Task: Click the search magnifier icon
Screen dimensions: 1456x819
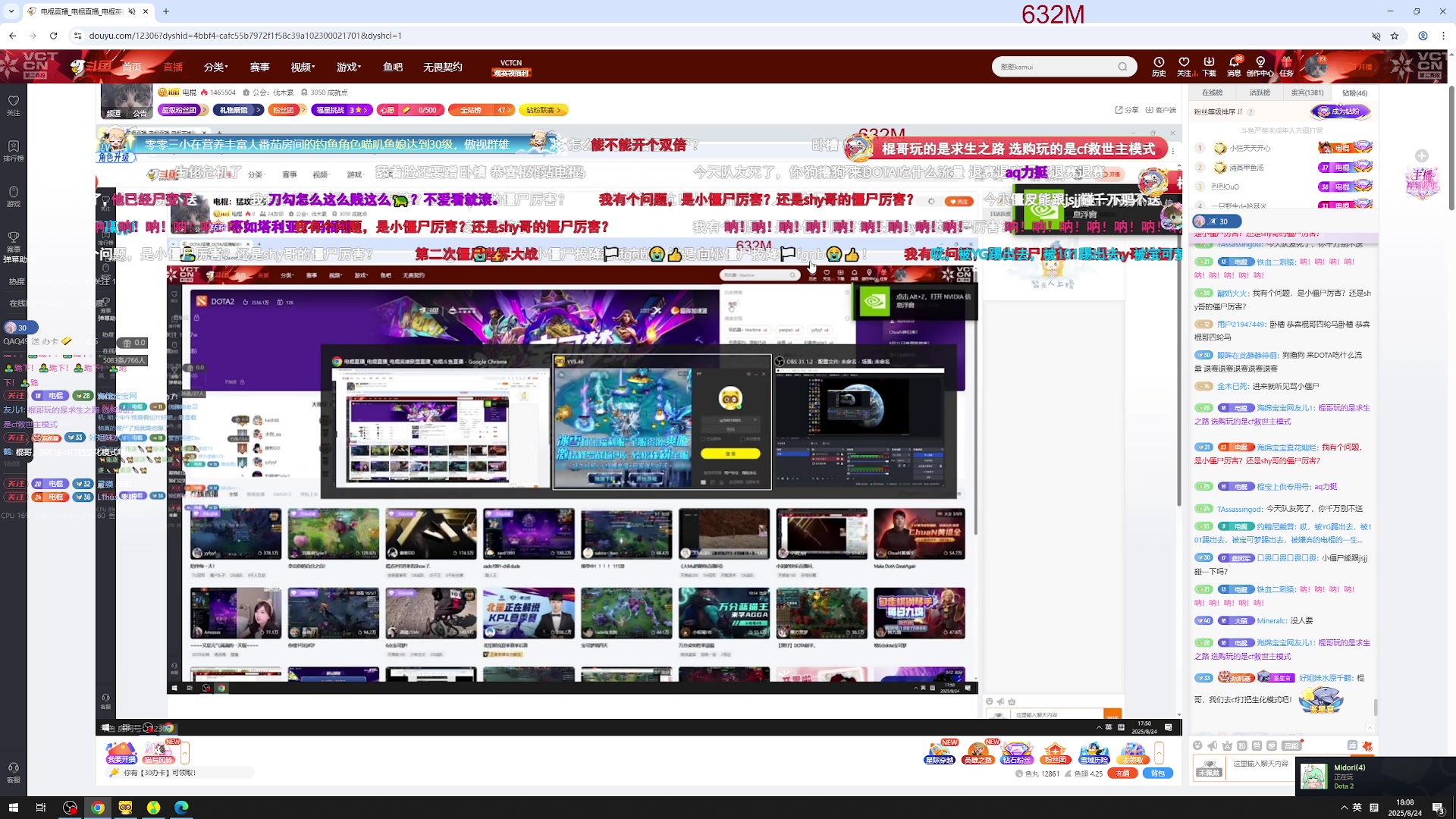Action: pos(1122,67)
